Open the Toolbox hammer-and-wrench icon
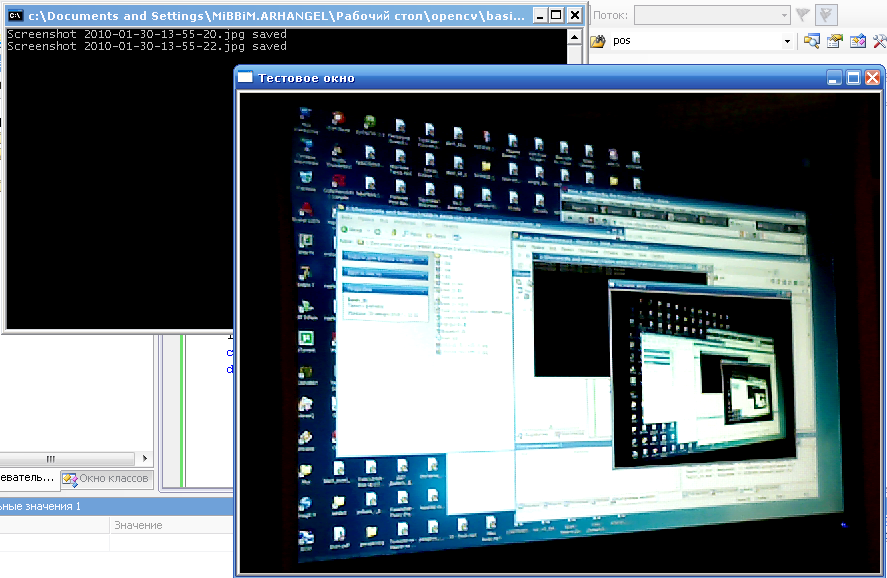Image resolution: width=887 pixels, height=578 pixels. point(880,41)
